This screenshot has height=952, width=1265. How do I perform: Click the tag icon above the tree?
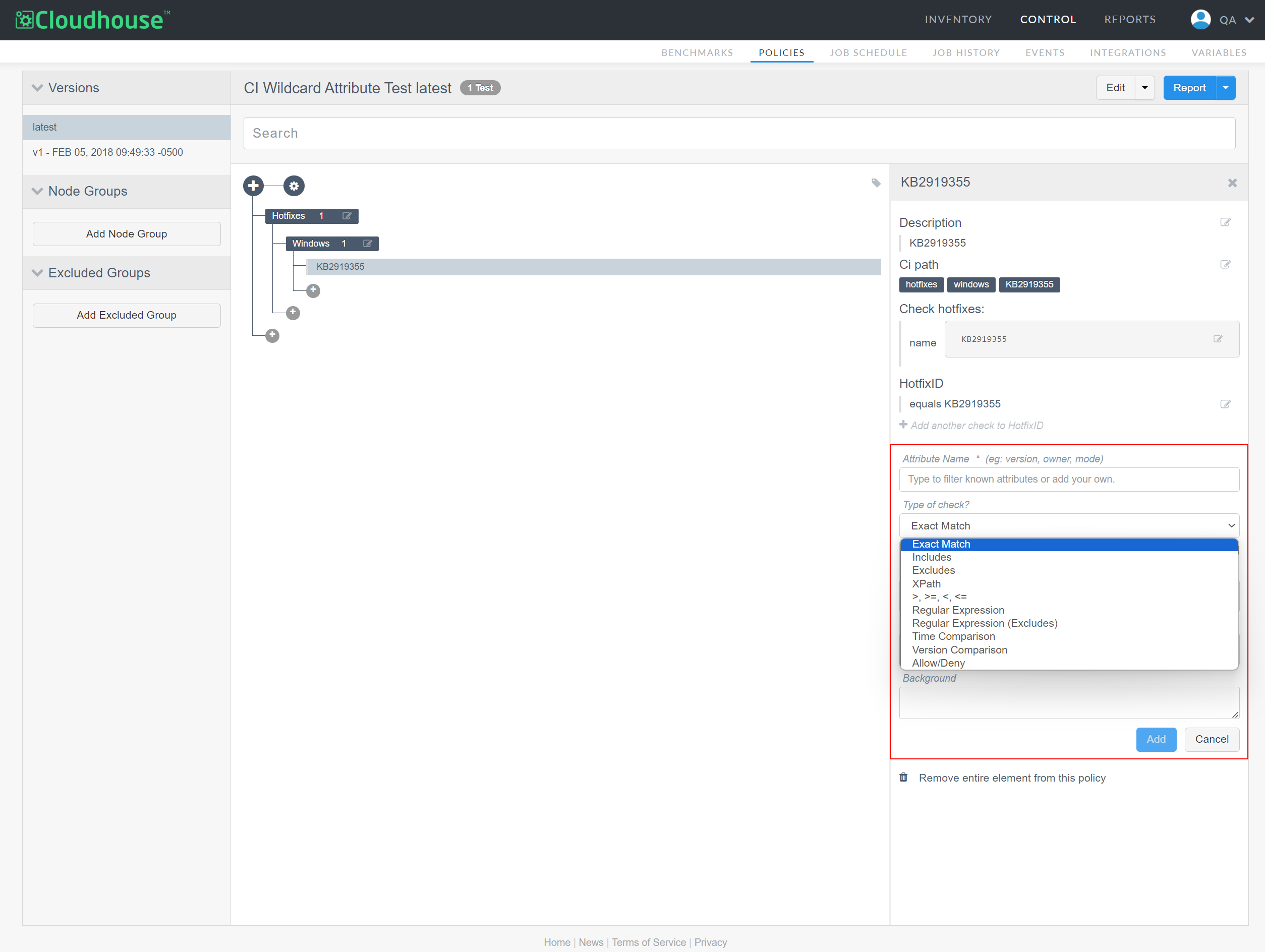(876, 183)
